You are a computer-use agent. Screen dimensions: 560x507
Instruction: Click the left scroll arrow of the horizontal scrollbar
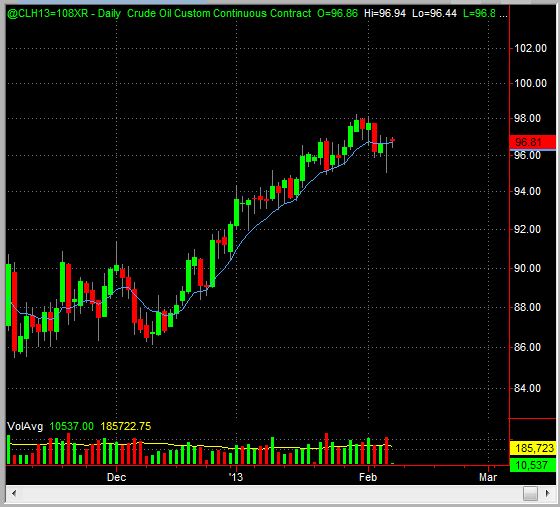(x=14, y=494)
